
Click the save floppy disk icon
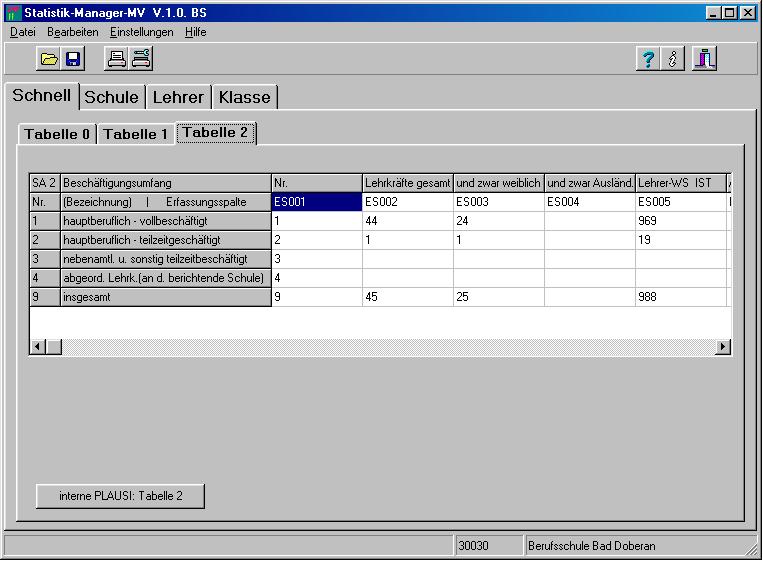tap(73, 59)
